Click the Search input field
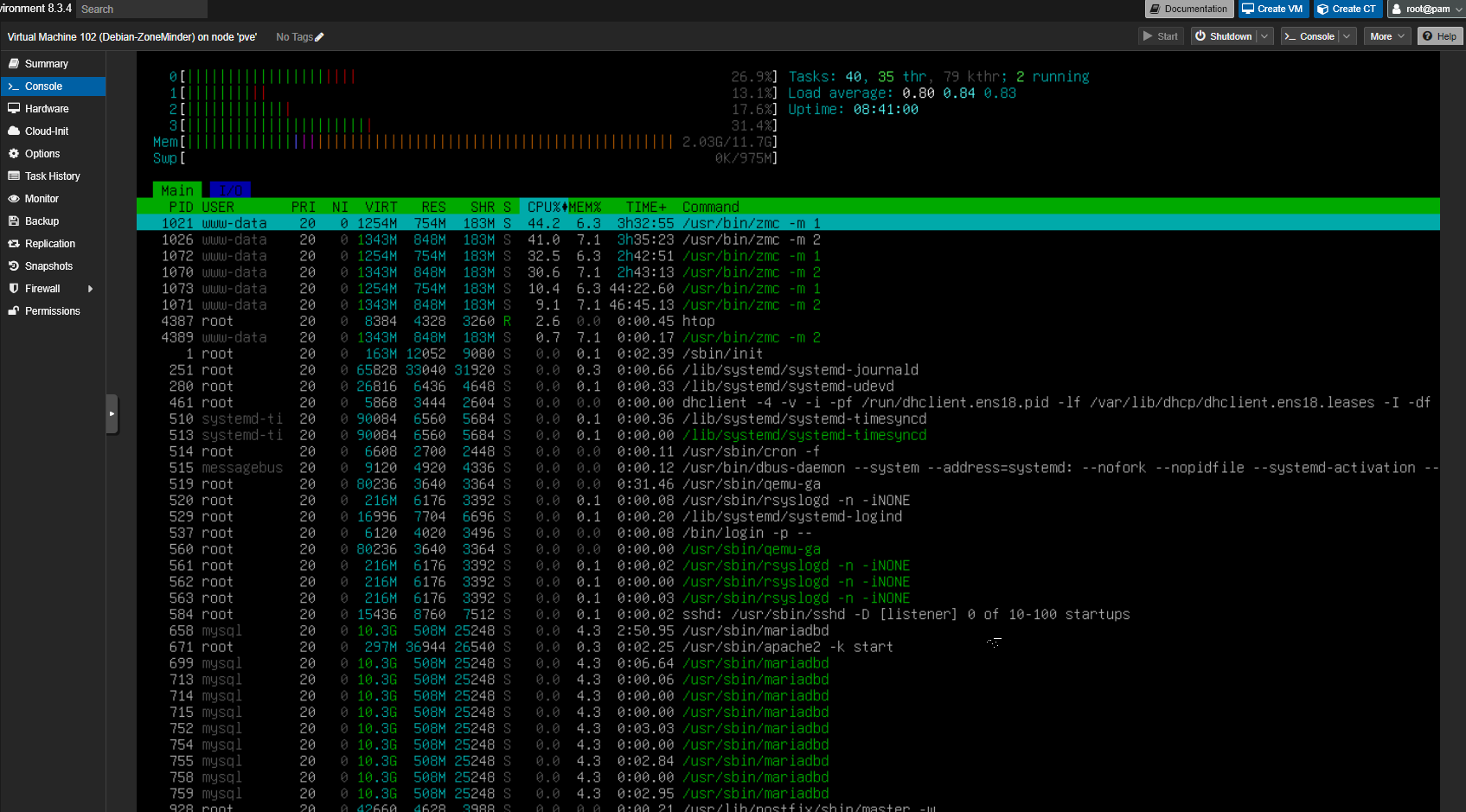 (142, 9)
